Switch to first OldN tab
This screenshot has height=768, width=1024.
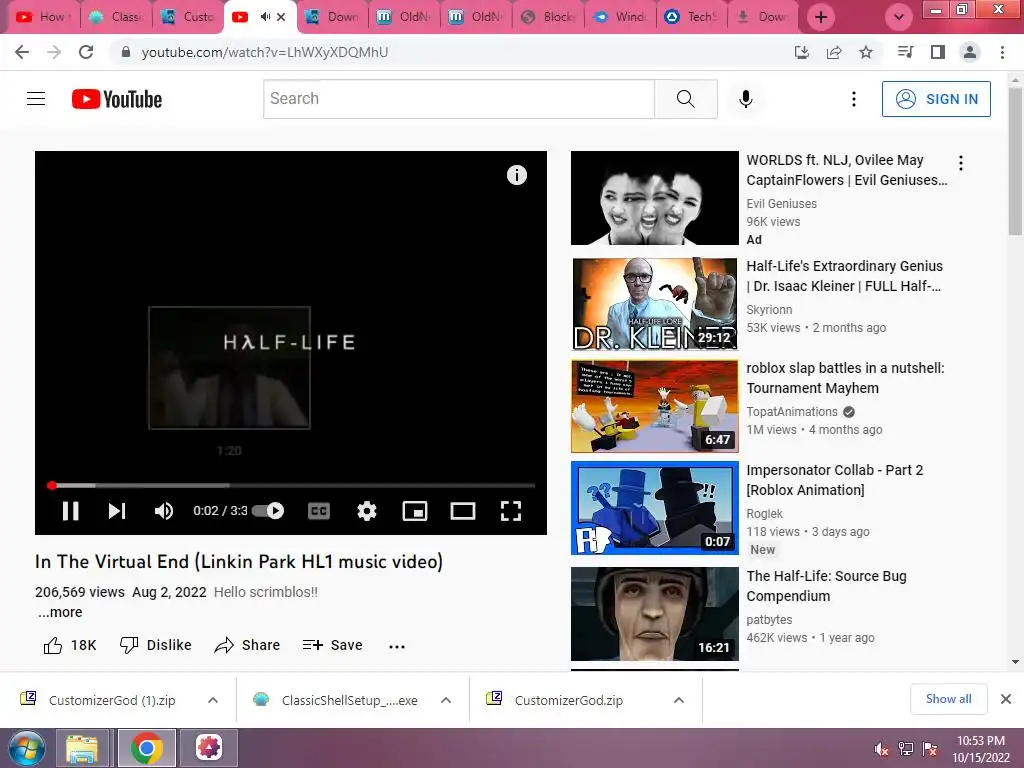click(x=405, y=17)
